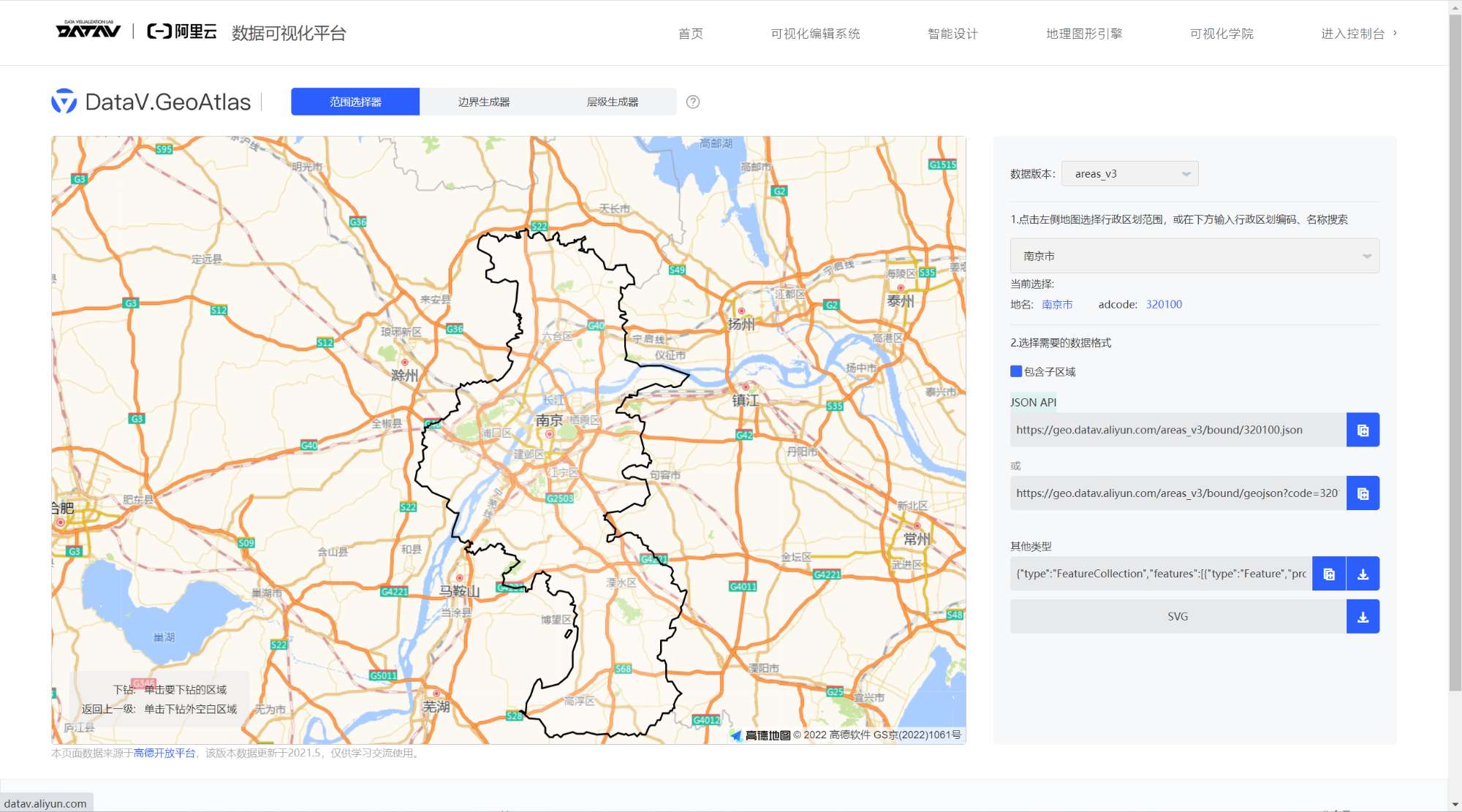This screenshot has height=812, width=1462.
Task: Open the 高德开放平台 link
Action: [164, 754]
